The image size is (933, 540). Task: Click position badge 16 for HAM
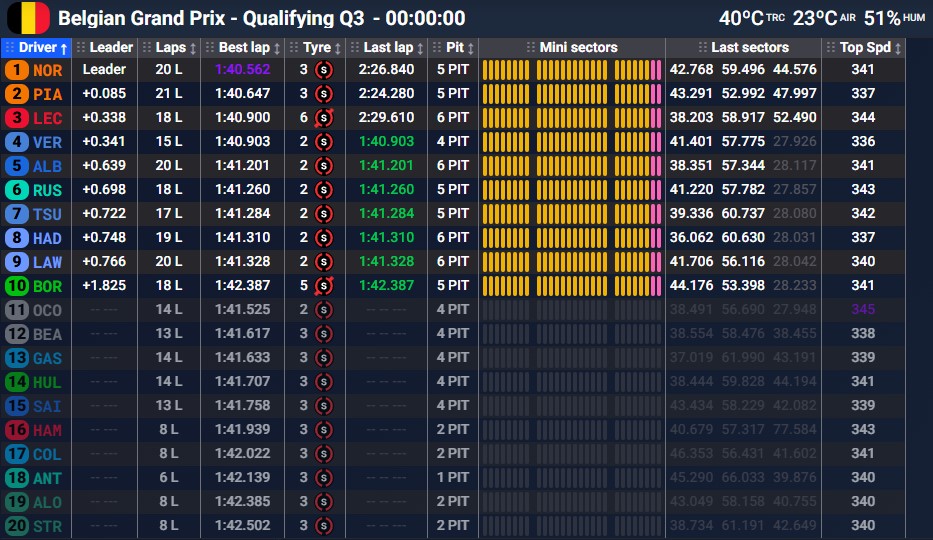(x=17, y=429)
